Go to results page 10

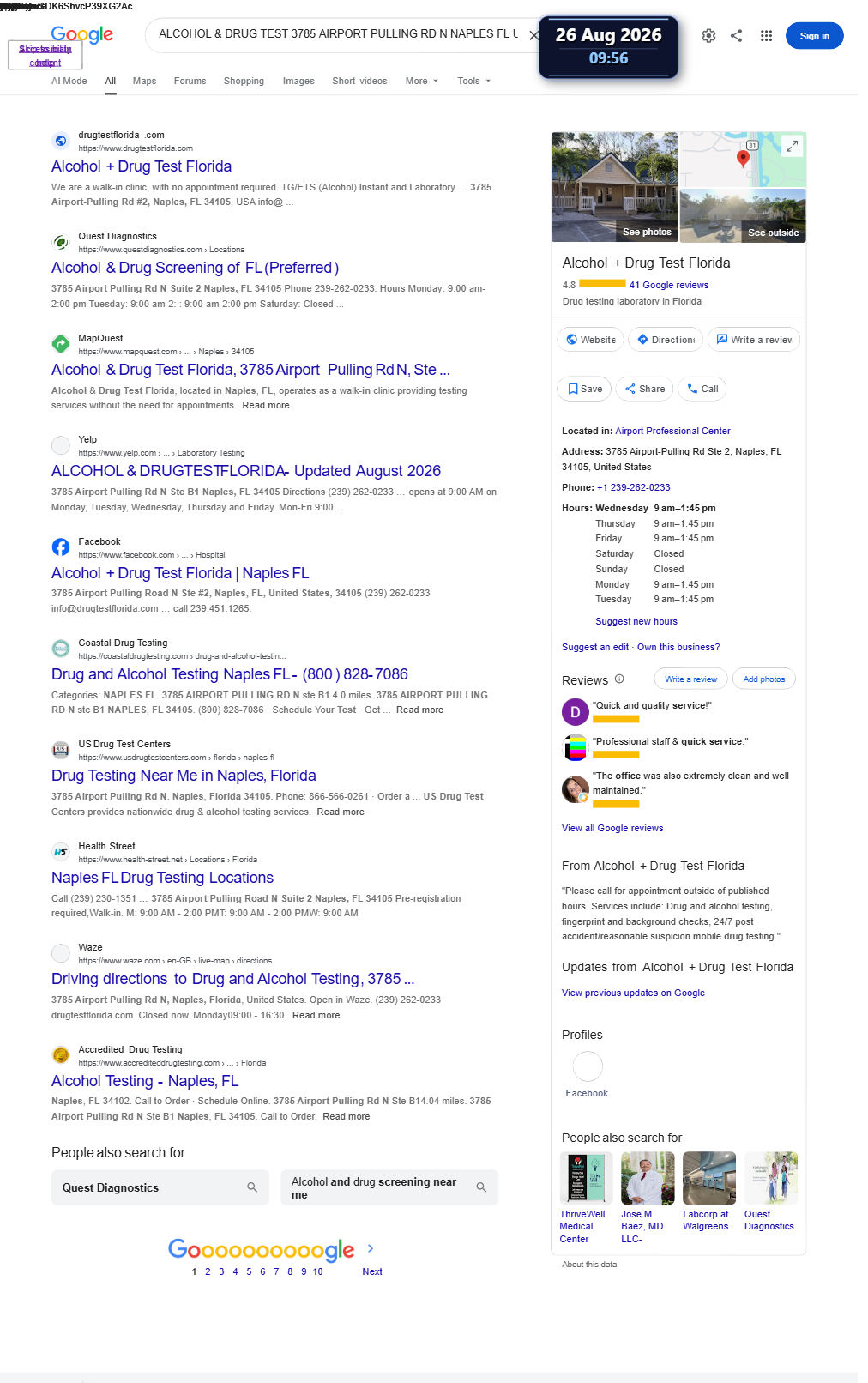317,1271
